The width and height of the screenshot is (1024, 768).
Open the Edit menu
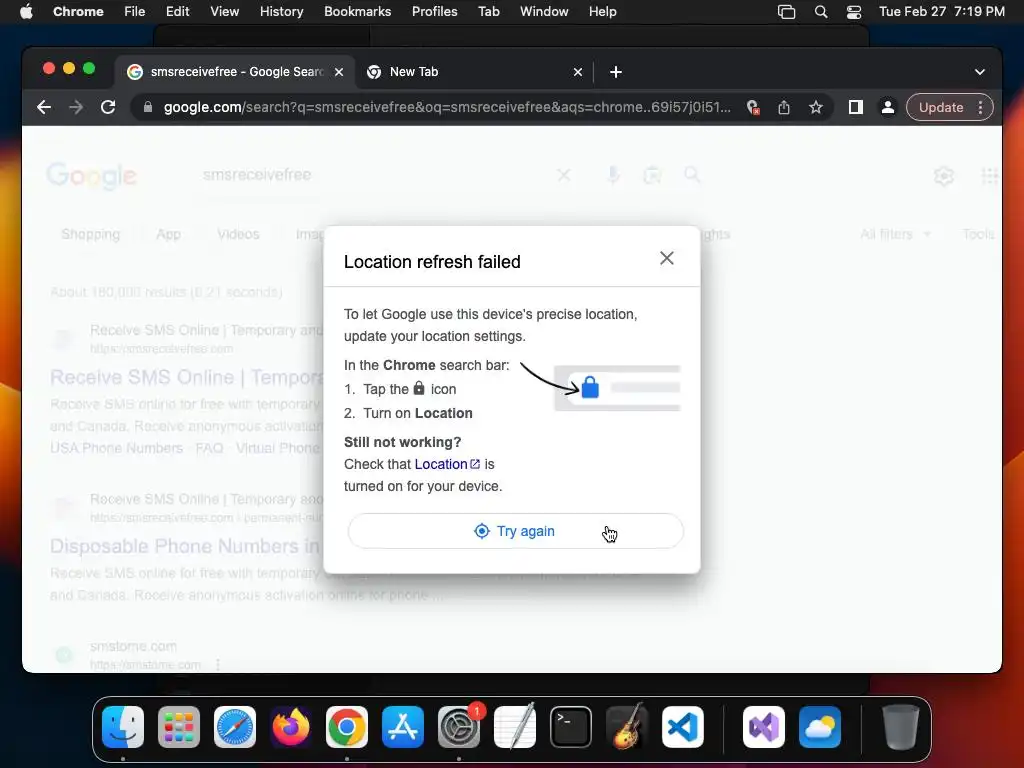click(x=177, y=12)
